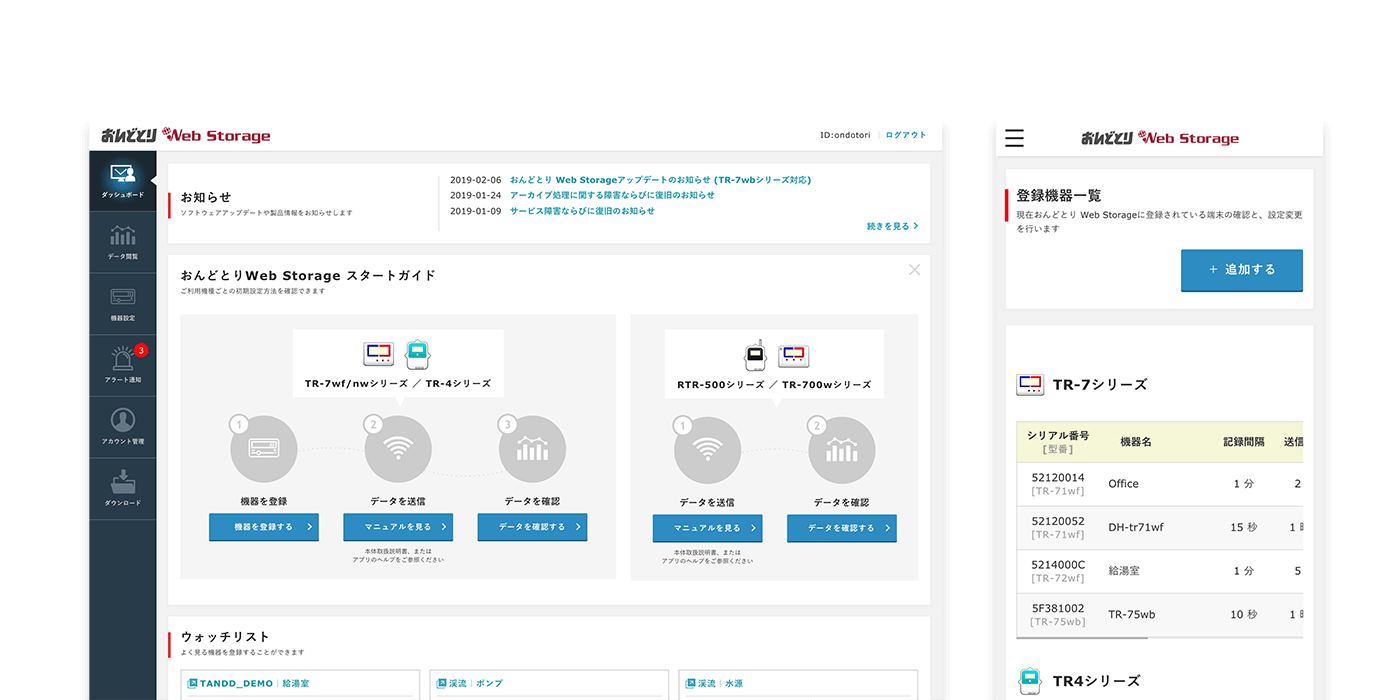Screen dimensions: 1400x700
Task: Click the お知らせ heading
Action: pos(206,198)
